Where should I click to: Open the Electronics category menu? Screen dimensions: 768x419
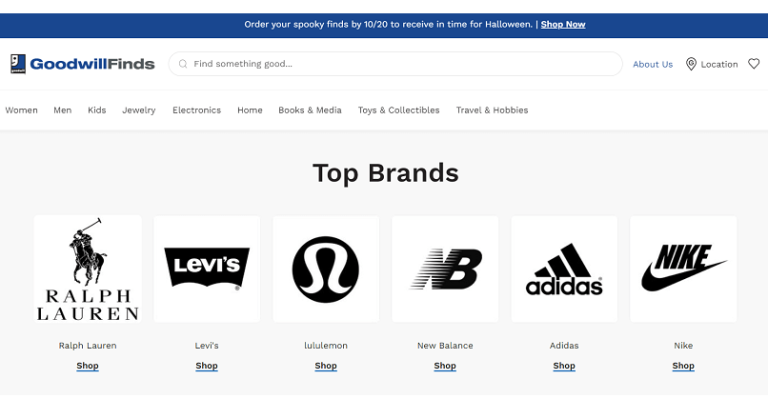[x=196, y=110]
